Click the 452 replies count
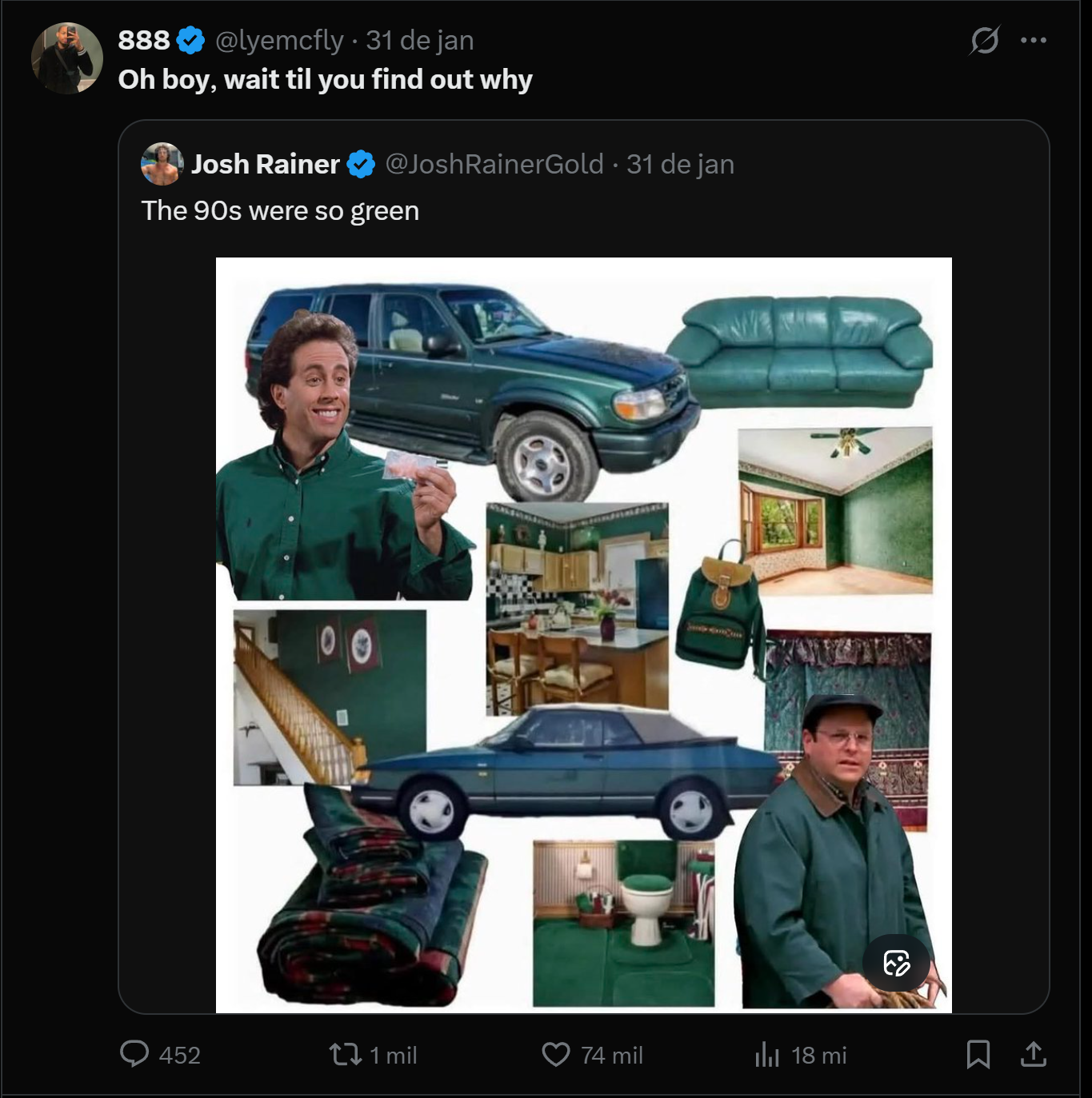This screenshot has width=1092, height=1098. click(178, 1056)
